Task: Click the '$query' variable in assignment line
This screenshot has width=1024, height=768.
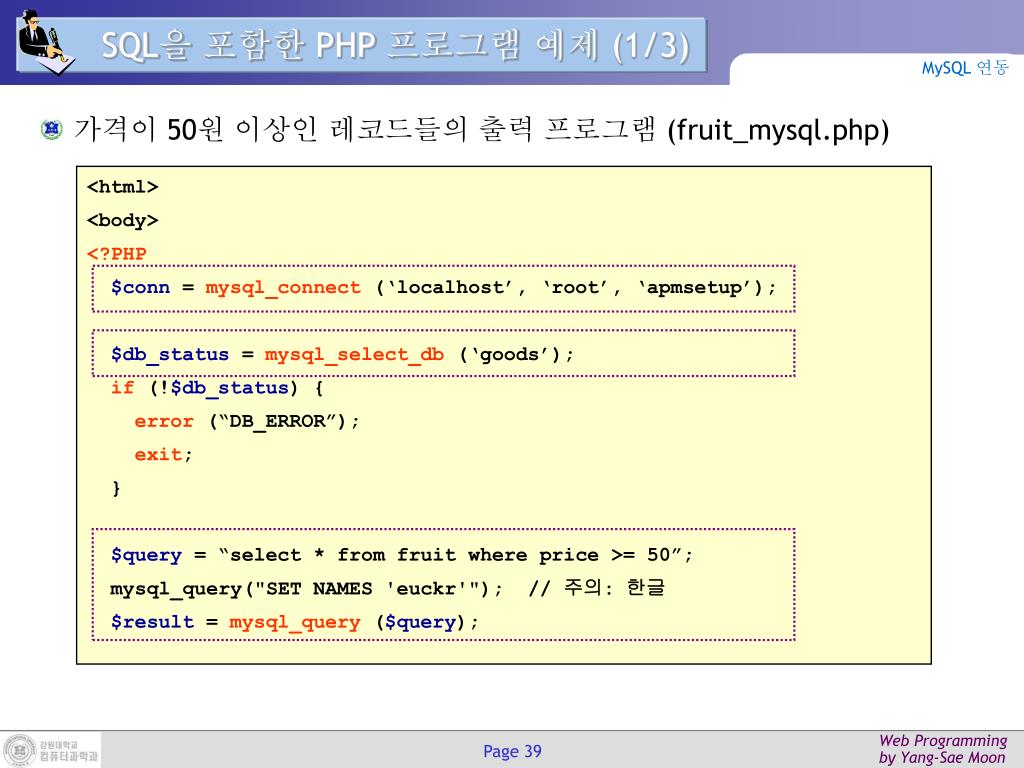Action: click(146, 555)
